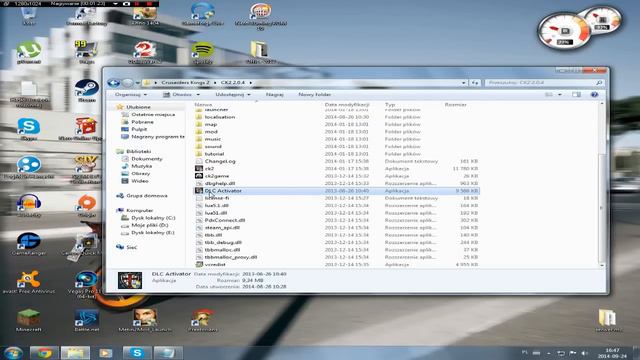Viewport: 640px width, 360px height.
Task: Select Grupa domowa in sidebar
Action: (x=146, y=196)
